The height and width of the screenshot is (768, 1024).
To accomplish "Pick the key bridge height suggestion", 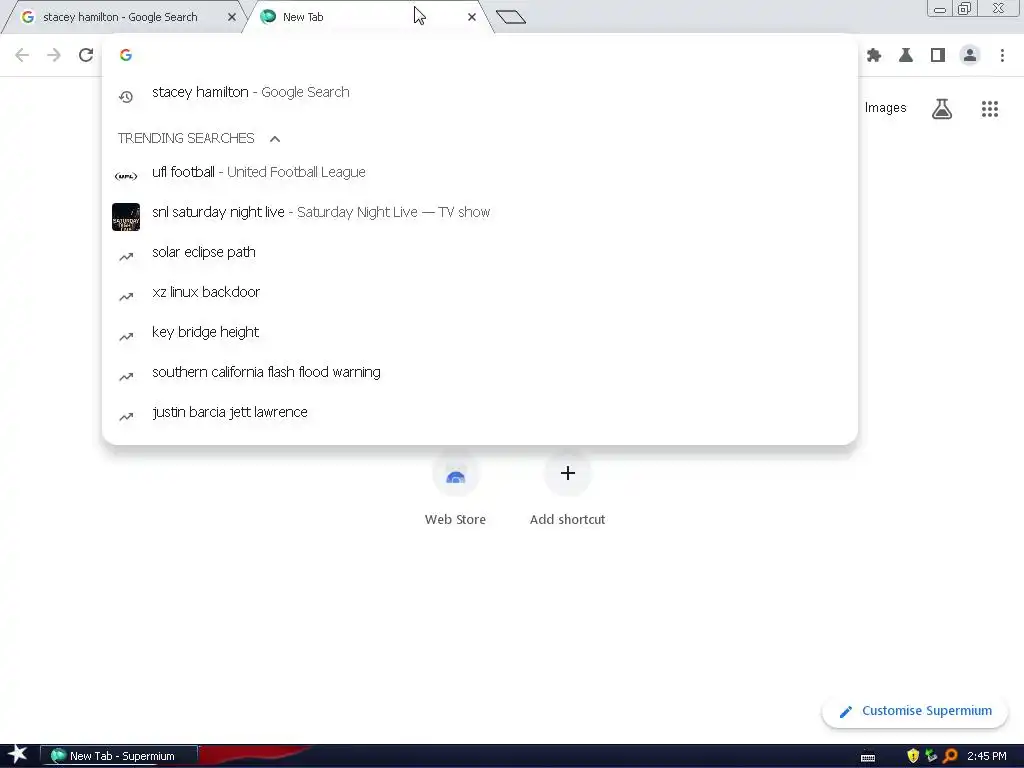I will [x=480, y=332].
